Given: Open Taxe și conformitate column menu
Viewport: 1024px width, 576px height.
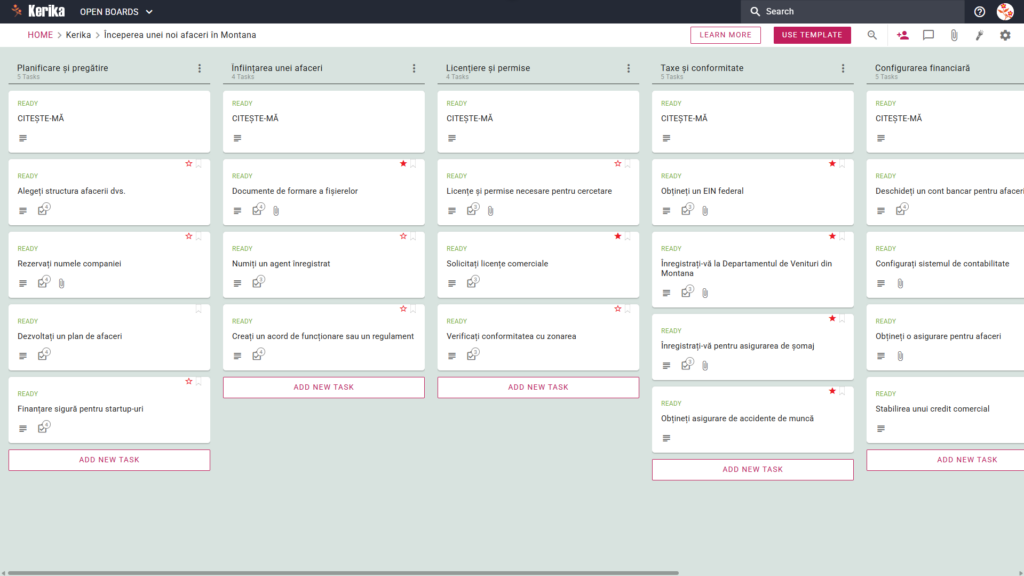Looking at the screenshot, I should [843, 69].
